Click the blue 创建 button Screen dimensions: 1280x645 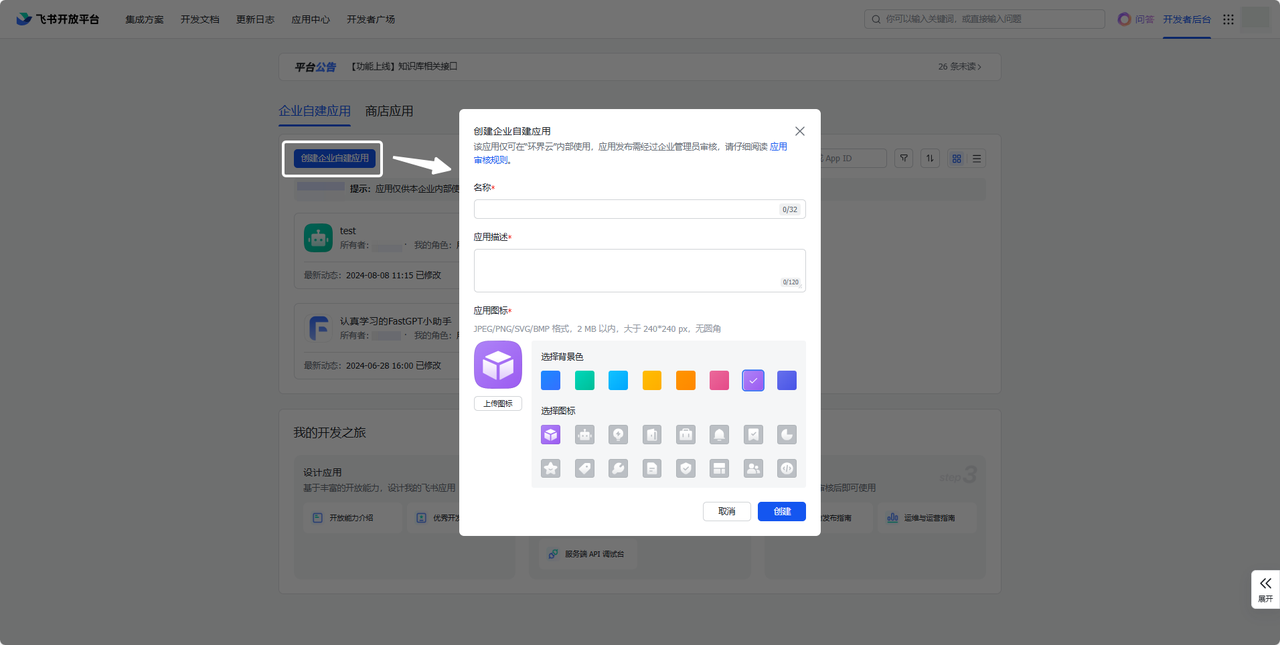[x=781, y=511]
